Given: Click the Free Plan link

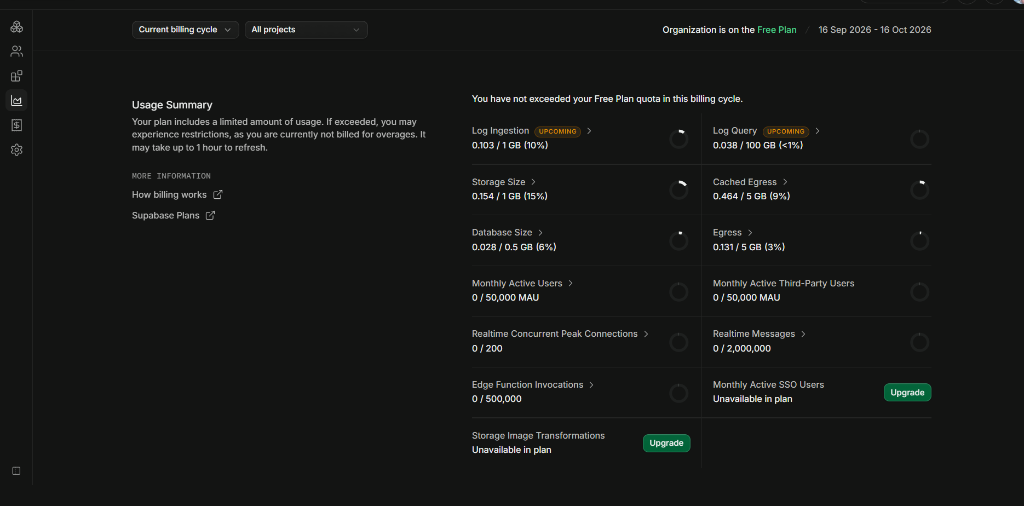Looking at the screenshot, I should tap(776, 30).
